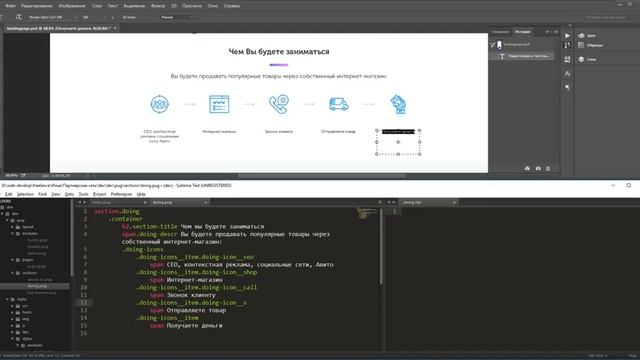This screenshot has height=360, width=640.
Task: Click the text orientation icon in options bar
Action: 18,17
